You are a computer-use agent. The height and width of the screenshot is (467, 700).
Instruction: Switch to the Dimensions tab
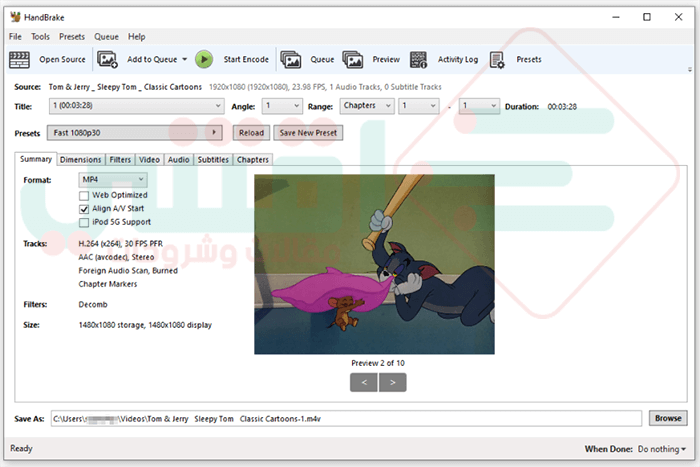point(81,160)
